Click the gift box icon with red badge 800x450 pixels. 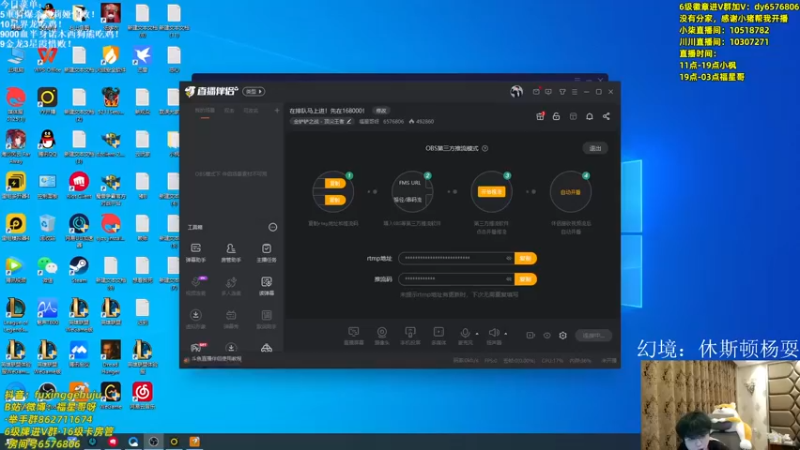(540, 116)
